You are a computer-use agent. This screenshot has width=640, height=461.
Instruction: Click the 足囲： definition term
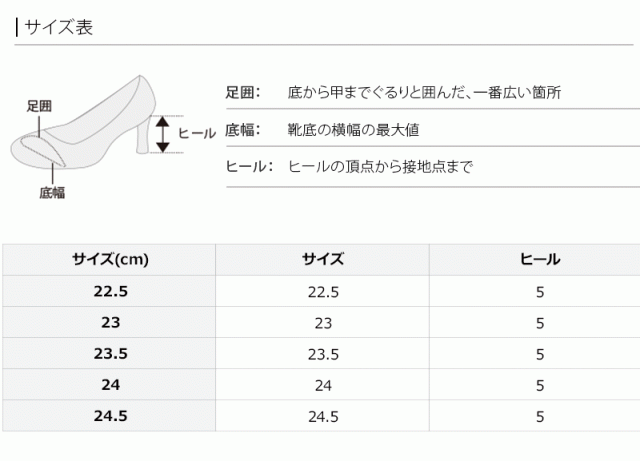click(243, 93)
